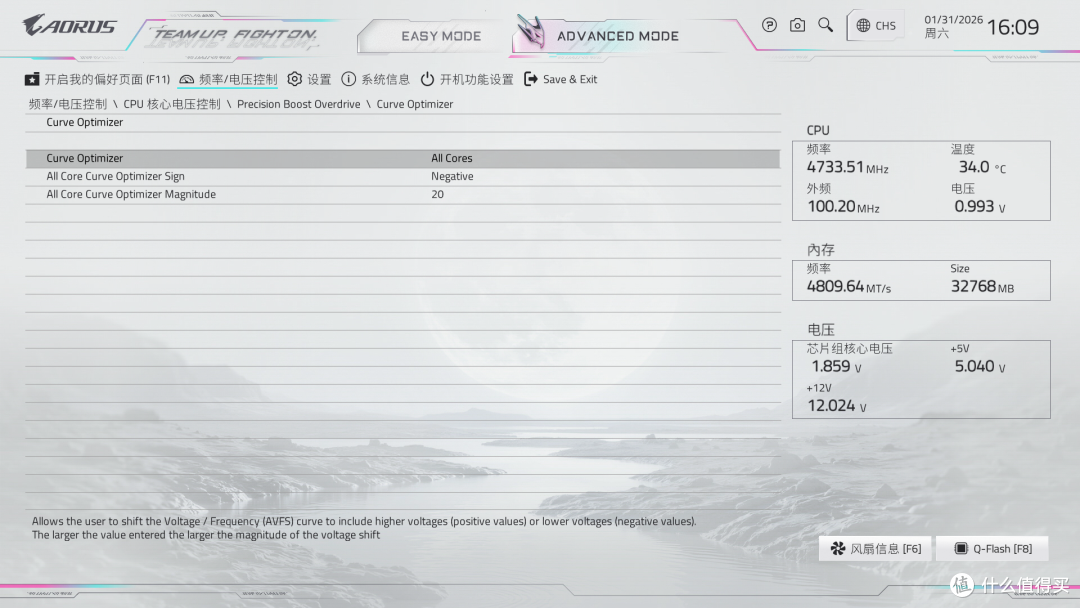Go to 频率/电压控制 breadcrumb
This screenshot has width=1080, height=608.
coord(68,104)
